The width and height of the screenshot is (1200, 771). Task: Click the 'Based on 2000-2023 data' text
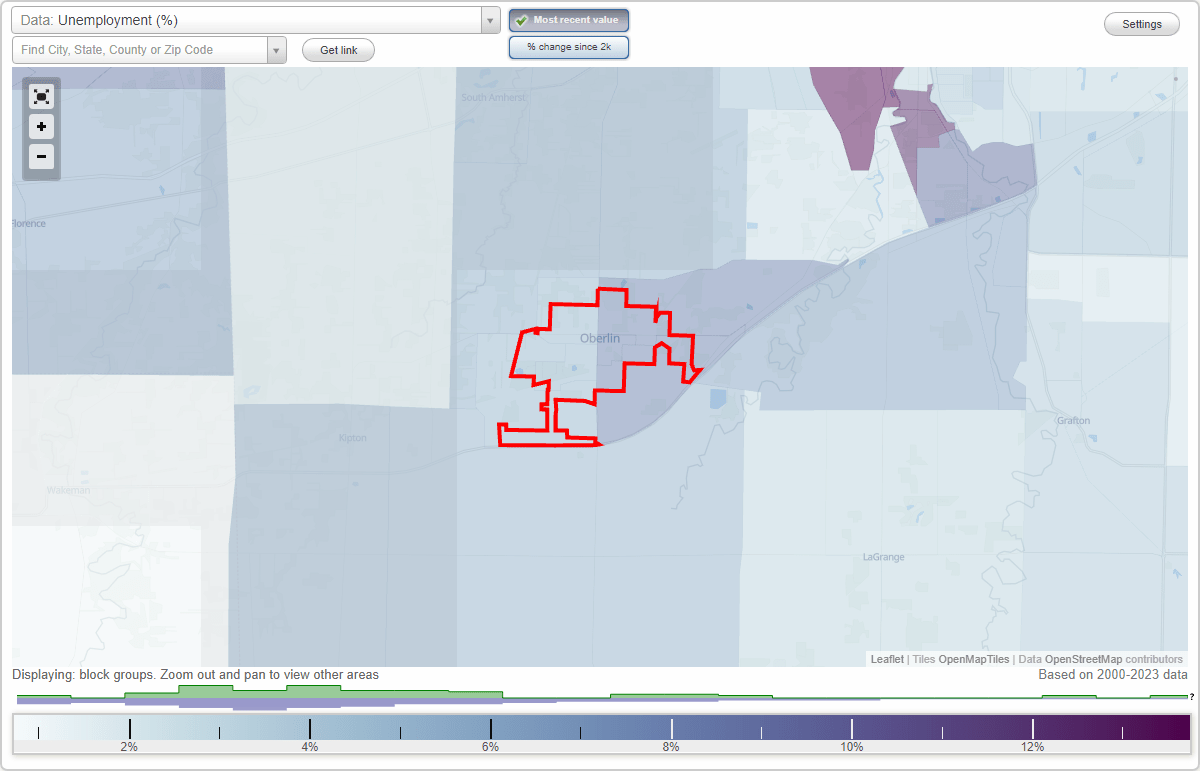[1113, 675]
